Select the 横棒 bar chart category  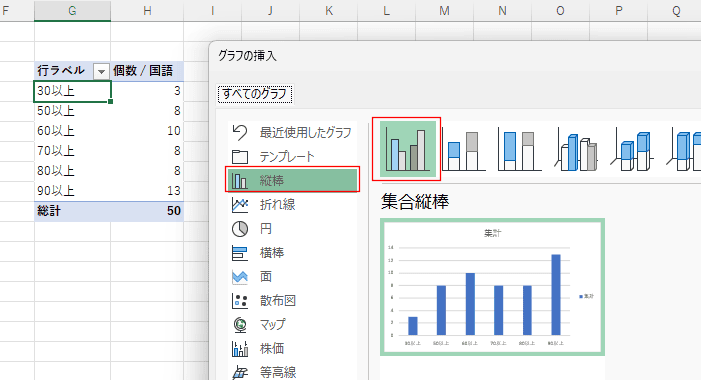pyautogui.click(x=292, y=253)
